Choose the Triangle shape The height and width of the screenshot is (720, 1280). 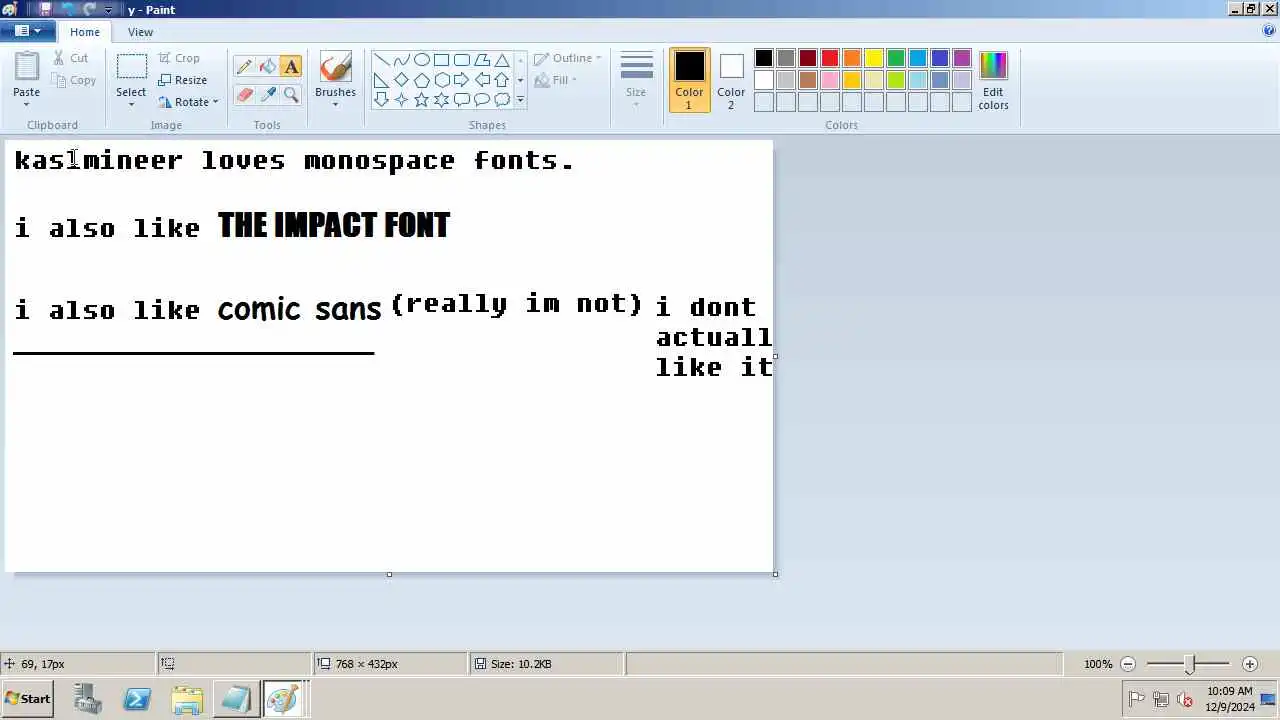(501, 60)
